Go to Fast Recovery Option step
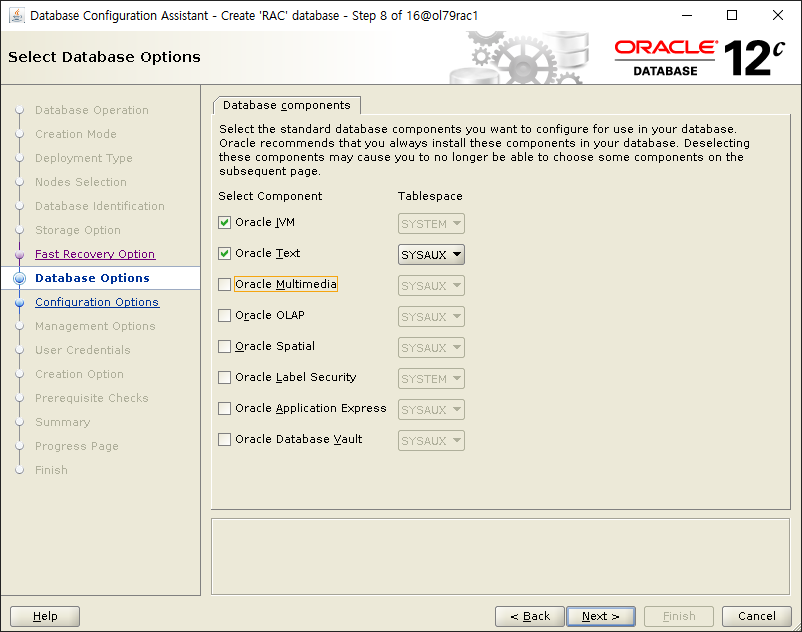 click(95, 254)
